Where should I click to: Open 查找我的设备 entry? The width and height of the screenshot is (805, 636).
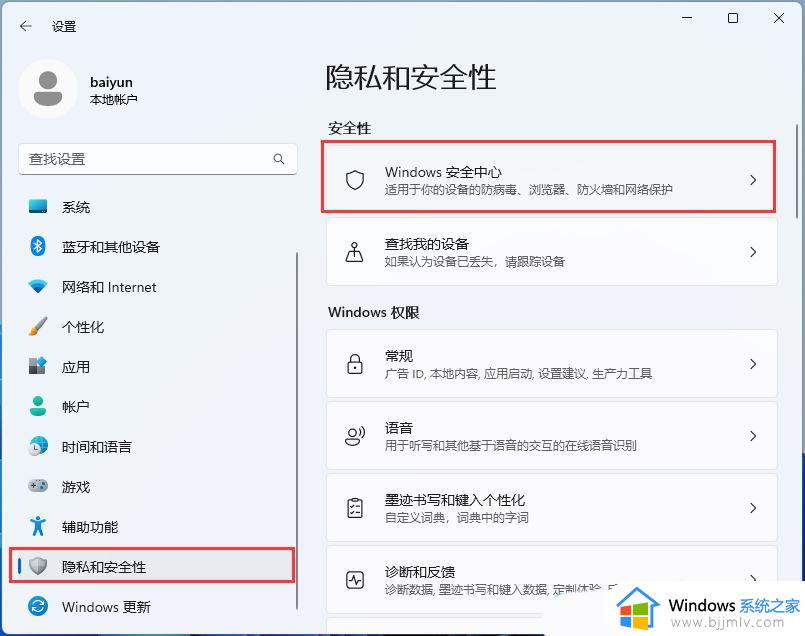pyautogui.click(x=552, y=252)
